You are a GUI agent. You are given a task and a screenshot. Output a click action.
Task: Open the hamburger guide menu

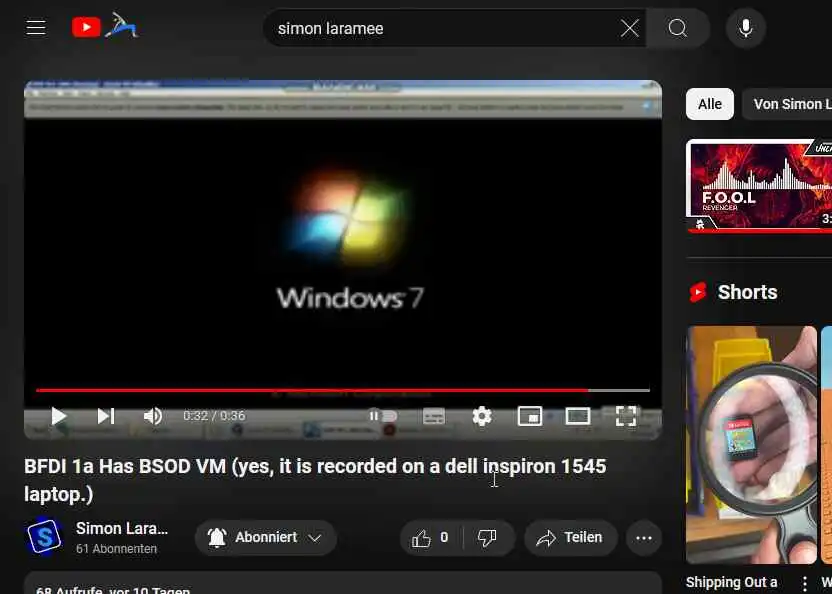coord(36,28)
